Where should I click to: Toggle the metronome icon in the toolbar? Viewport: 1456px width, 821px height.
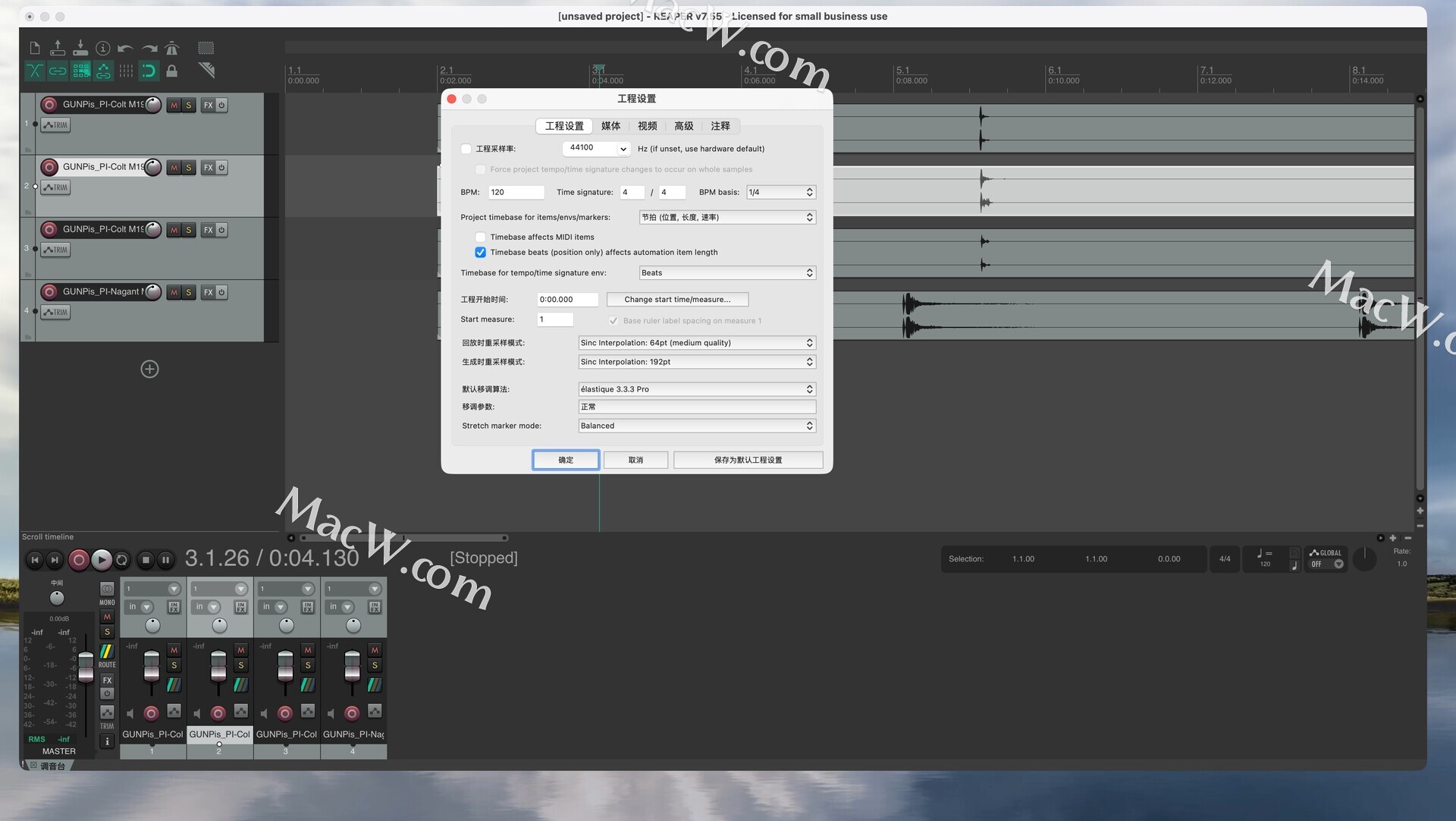tap(172, 49)
